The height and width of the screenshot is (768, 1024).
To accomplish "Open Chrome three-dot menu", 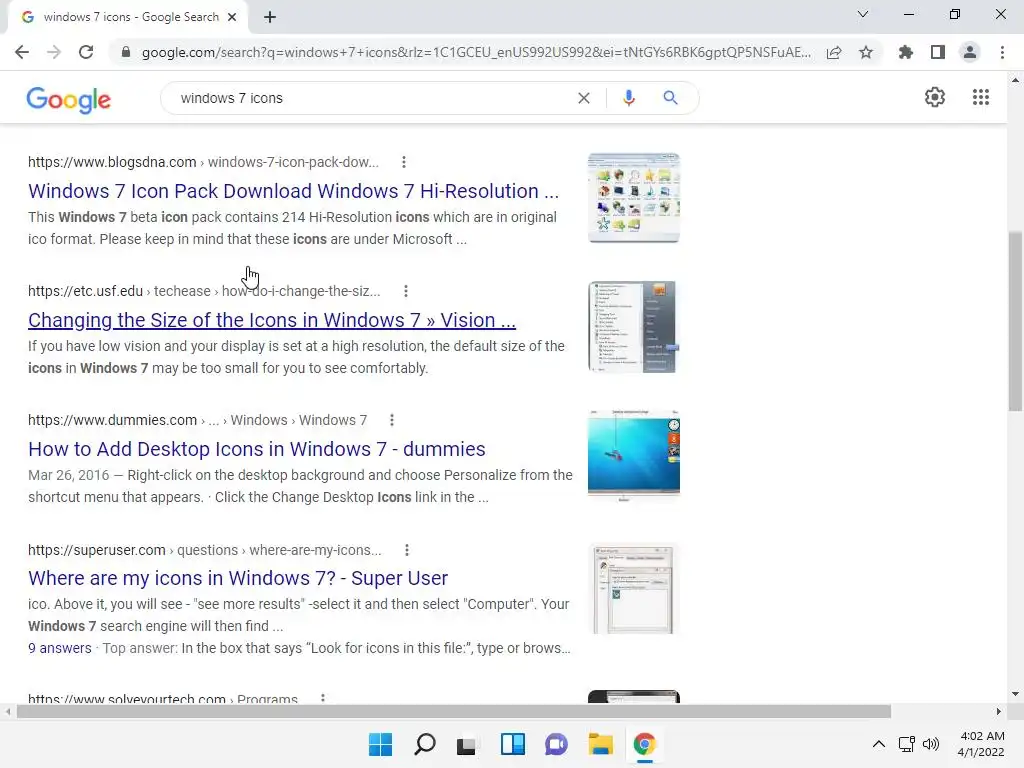I will click(1002, 52).
